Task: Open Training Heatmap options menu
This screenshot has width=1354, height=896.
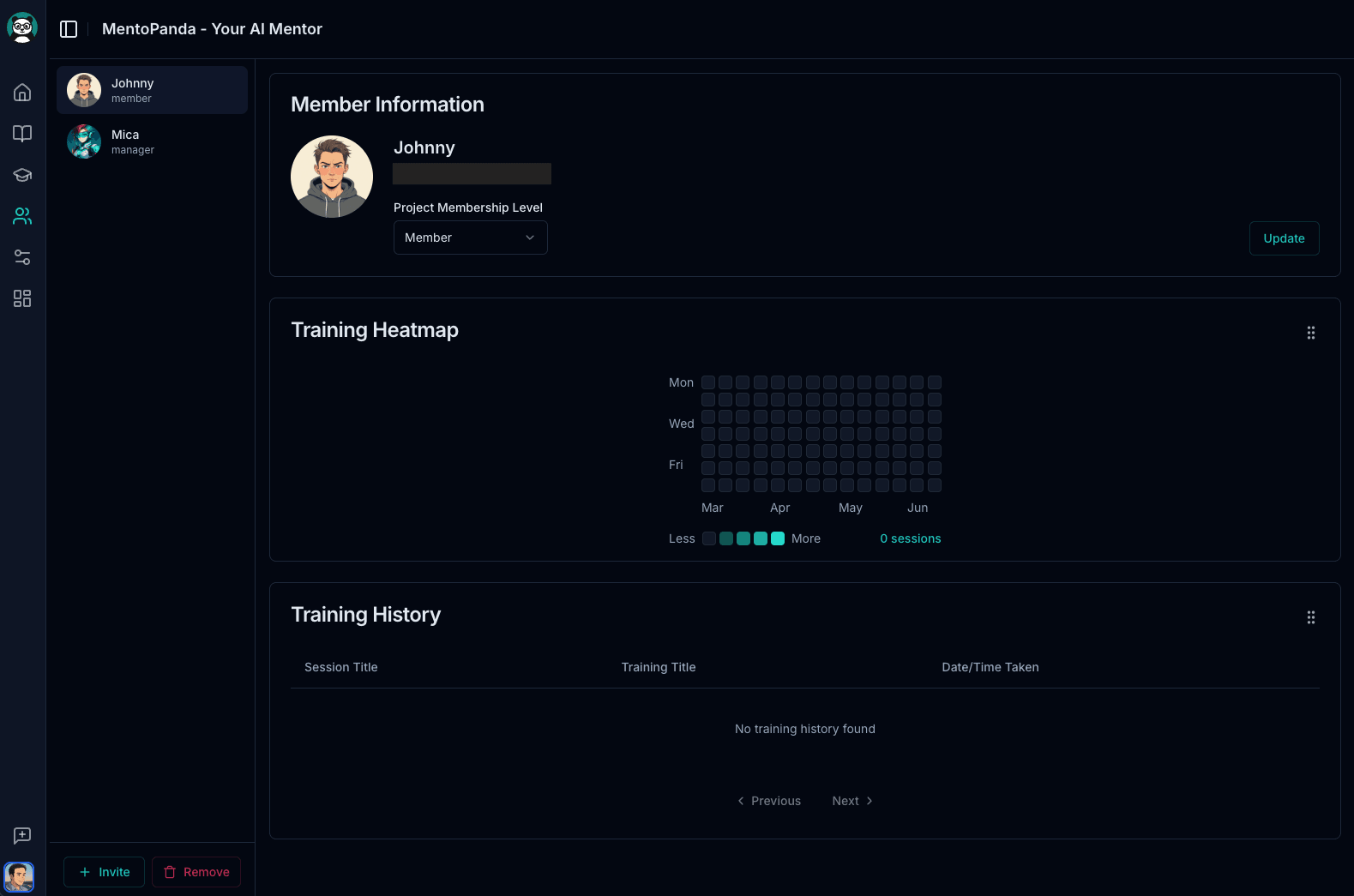Action: coord(1310,333)
